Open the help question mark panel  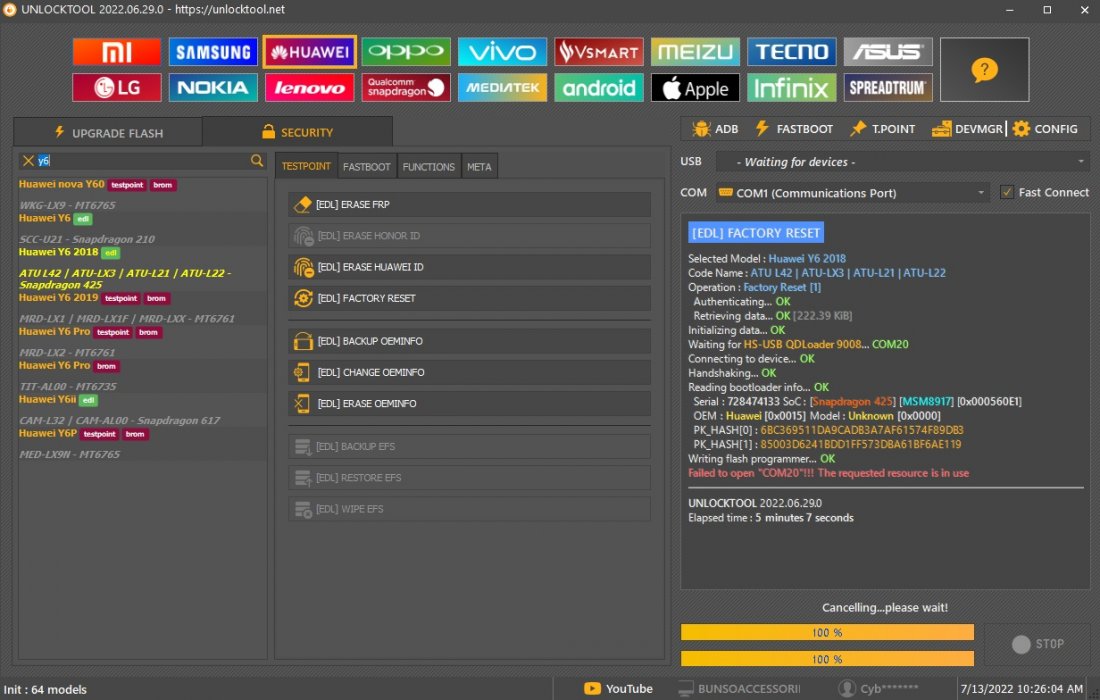(984, 69)
